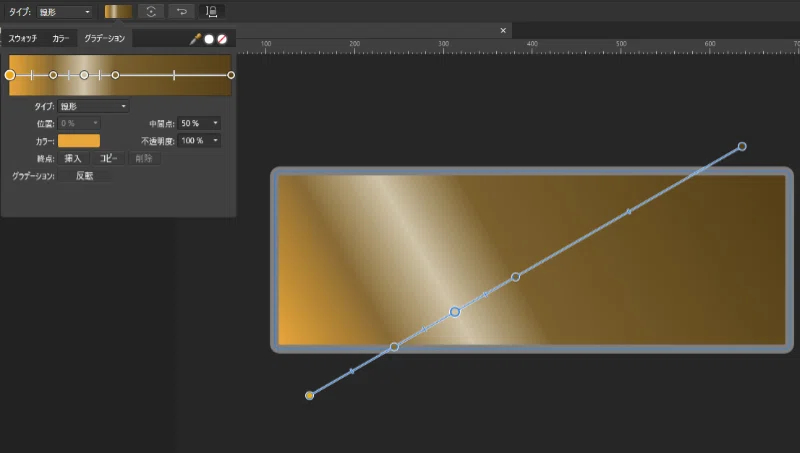Open the orange カラー swatch
Viewport: 800px width, 453px height.
click(79, 141)
